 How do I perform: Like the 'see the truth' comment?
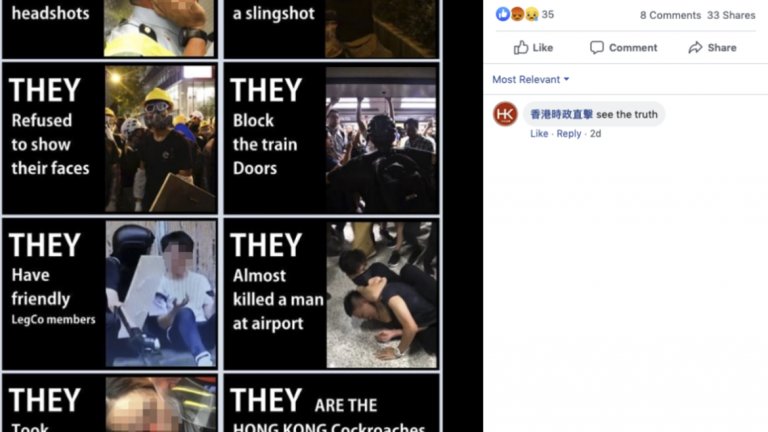539,134
